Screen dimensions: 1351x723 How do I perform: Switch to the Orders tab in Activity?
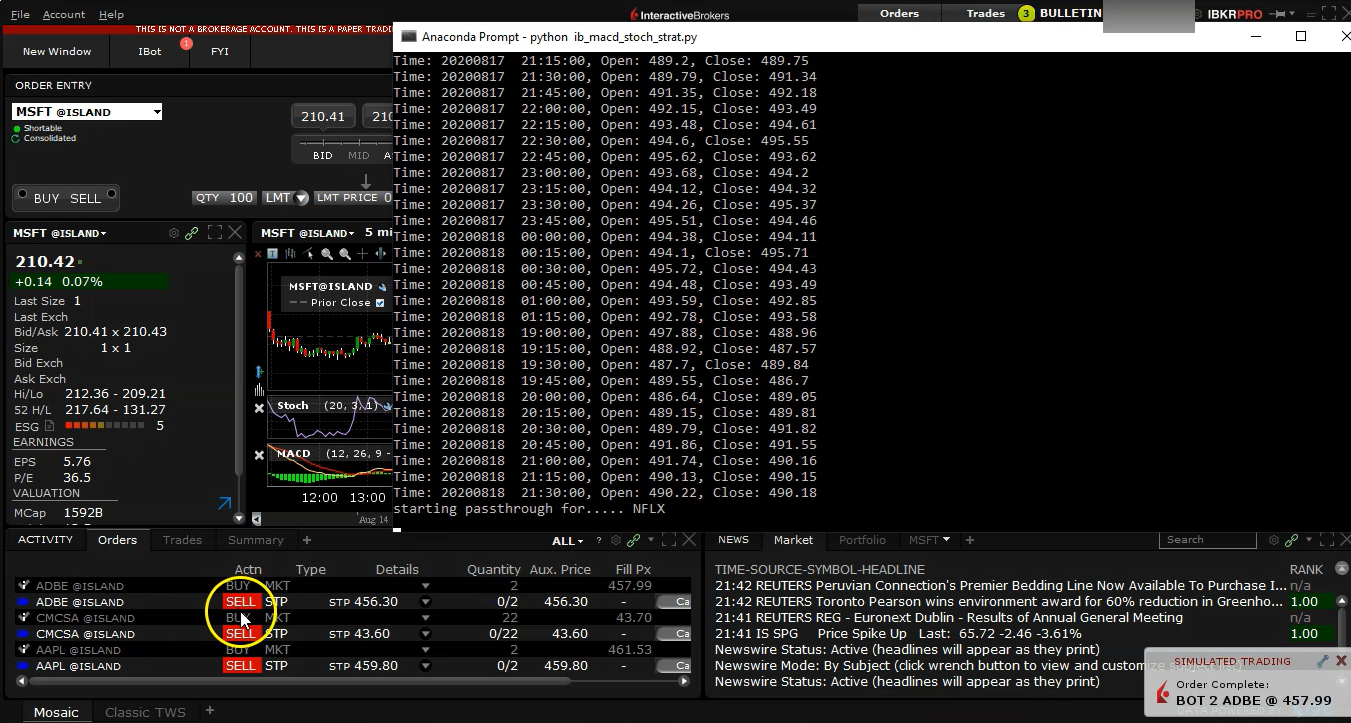[x=117, y=540]
